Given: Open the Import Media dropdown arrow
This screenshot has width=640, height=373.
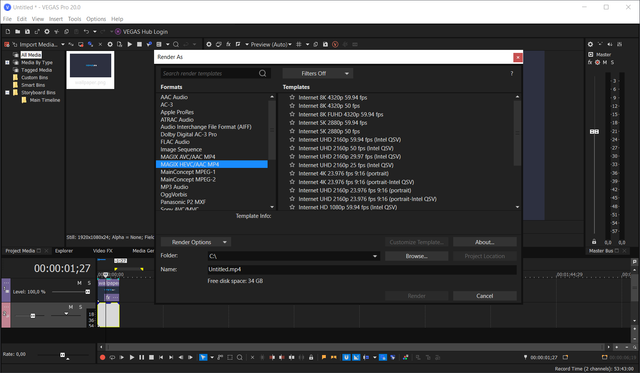Looking at the screenshot, I should point(63,44).
